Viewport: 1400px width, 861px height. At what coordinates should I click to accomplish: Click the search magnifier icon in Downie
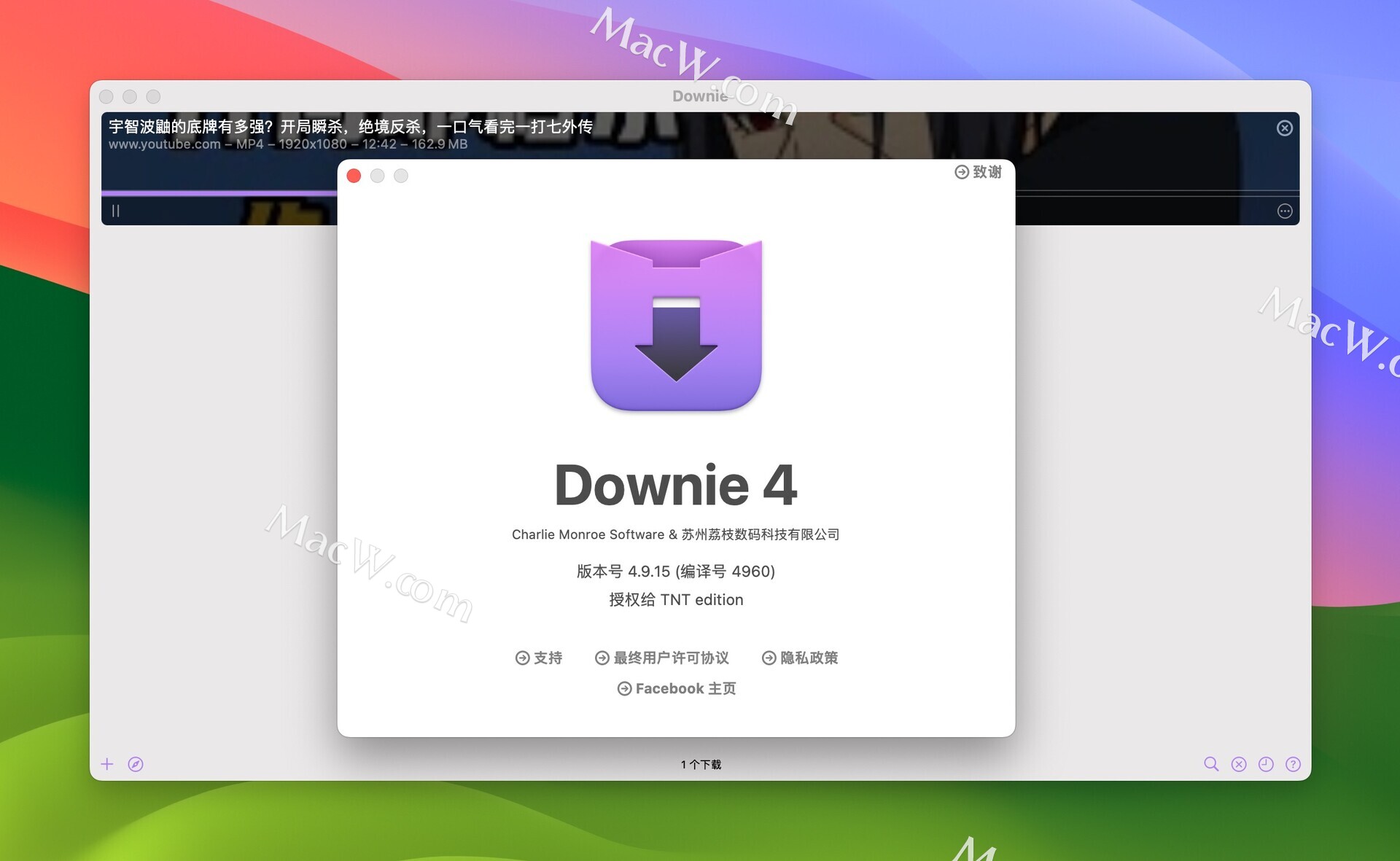click(x=1210, y=764)
